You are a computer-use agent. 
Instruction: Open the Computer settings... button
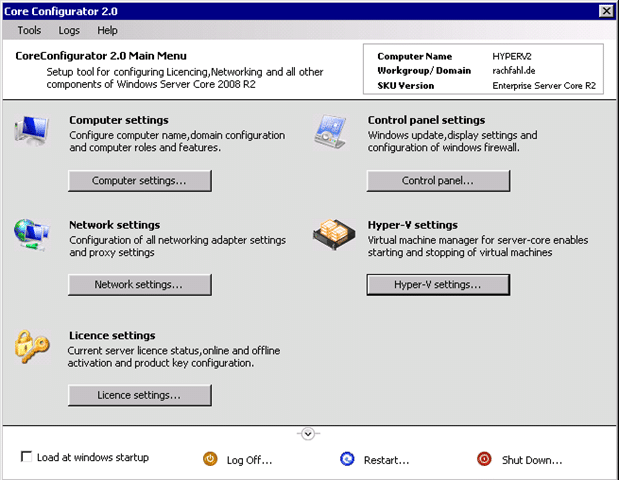(140, 181)
